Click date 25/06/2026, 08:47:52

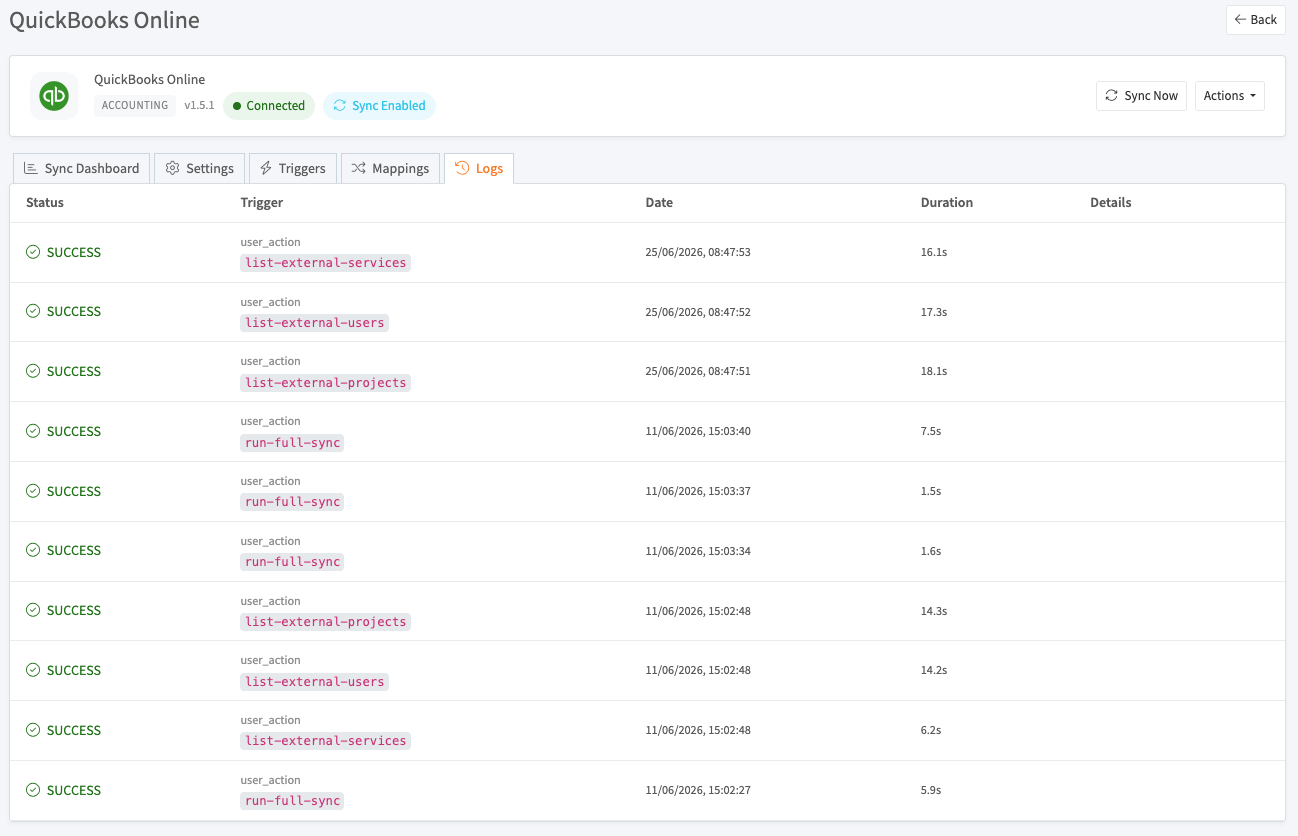[698, 312]
